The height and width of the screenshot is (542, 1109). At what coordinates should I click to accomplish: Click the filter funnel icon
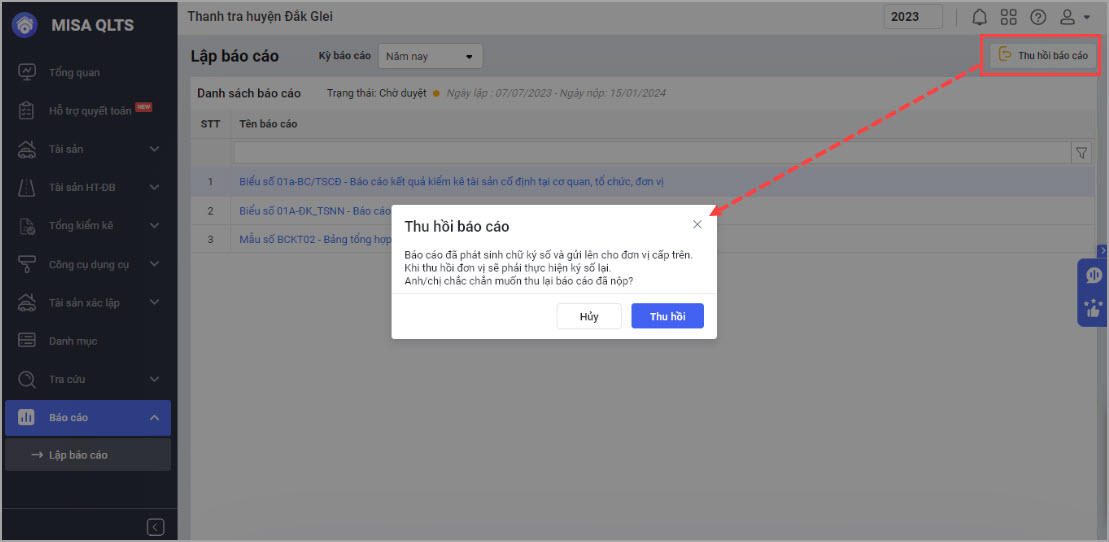1082,152
